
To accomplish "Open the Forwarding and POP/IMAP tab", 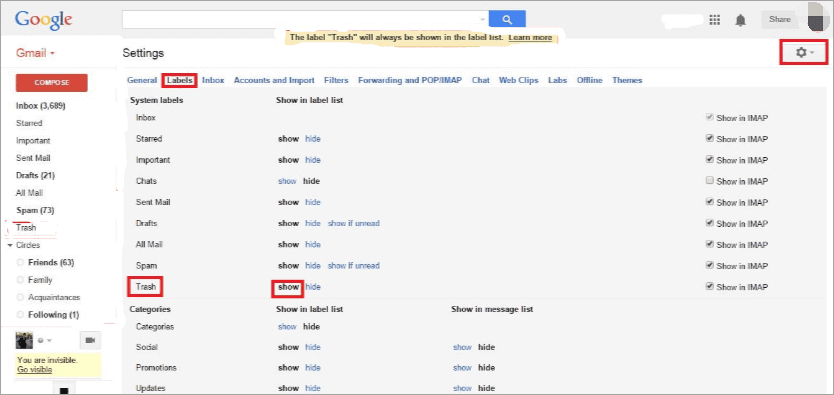I will click(x=410, y=80).
